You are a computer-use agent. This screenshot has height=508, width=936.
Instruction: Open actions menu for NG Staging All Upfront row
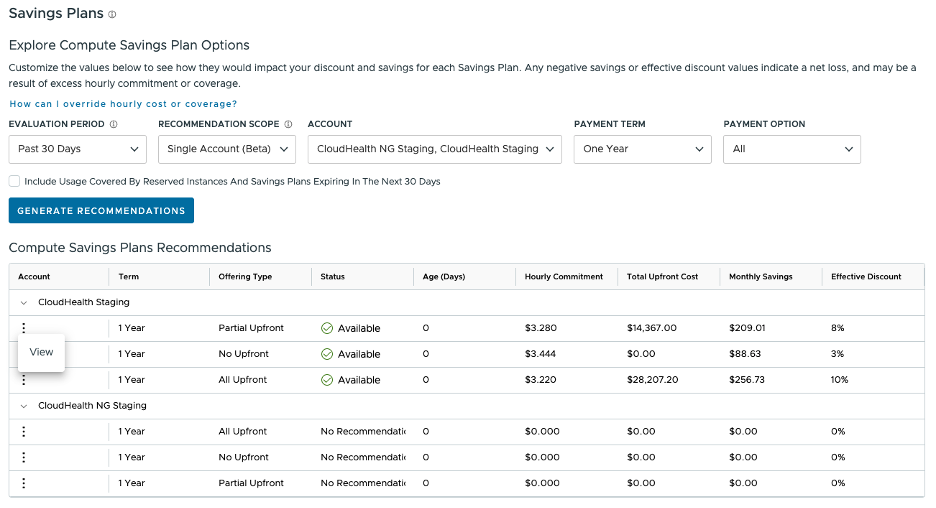tap(23, 432)
